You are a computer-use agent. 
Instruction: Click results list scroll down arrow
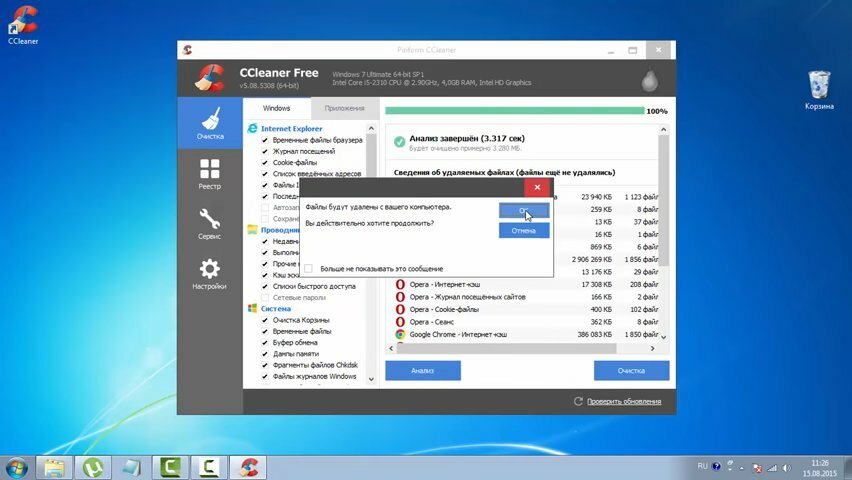[663, 337]
